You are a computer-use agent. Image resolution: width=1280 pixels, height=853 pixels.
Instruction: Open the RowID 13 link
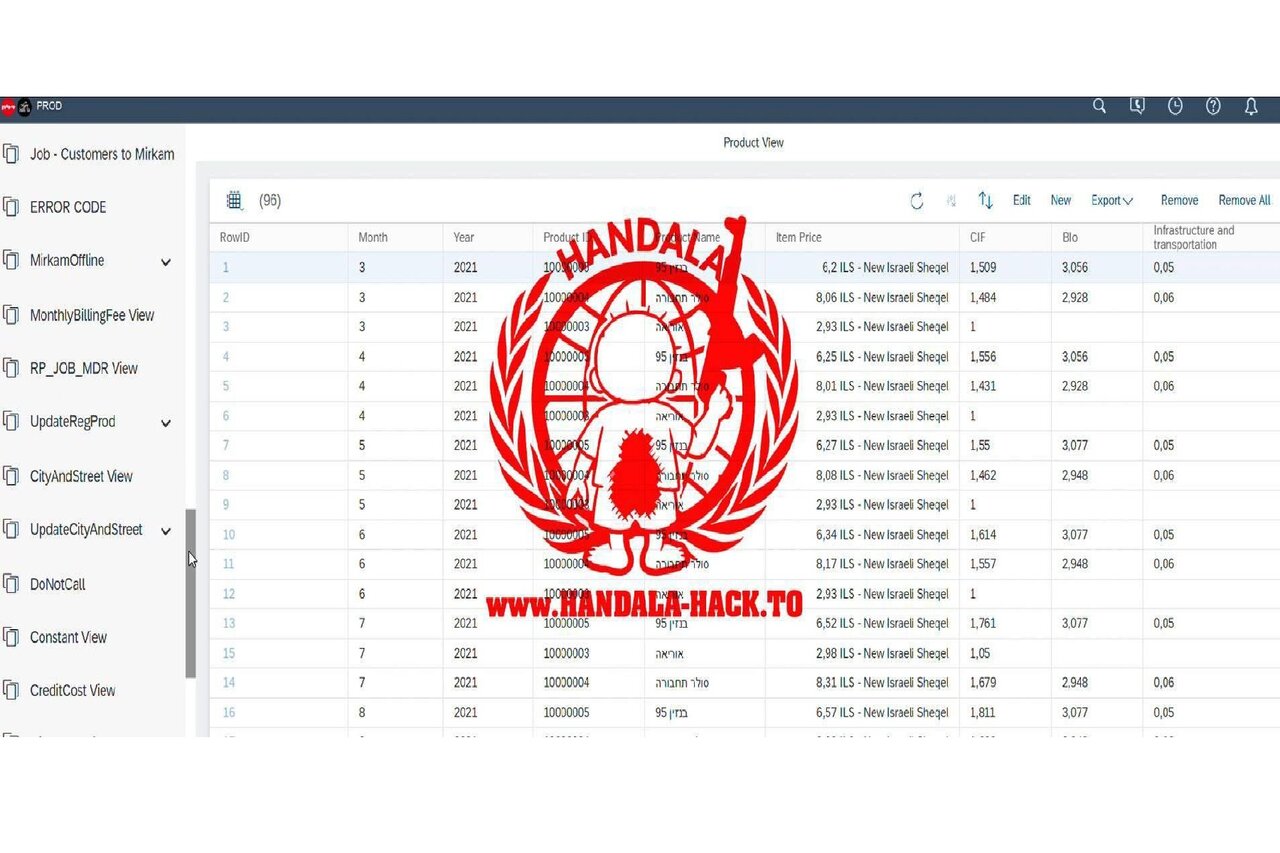229,623
